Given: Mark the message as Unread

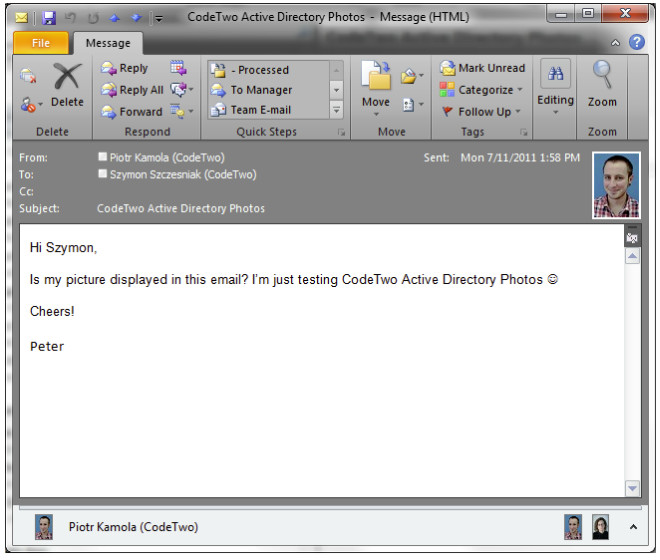Looking at the screenshot, I should (x=482, y=68).
